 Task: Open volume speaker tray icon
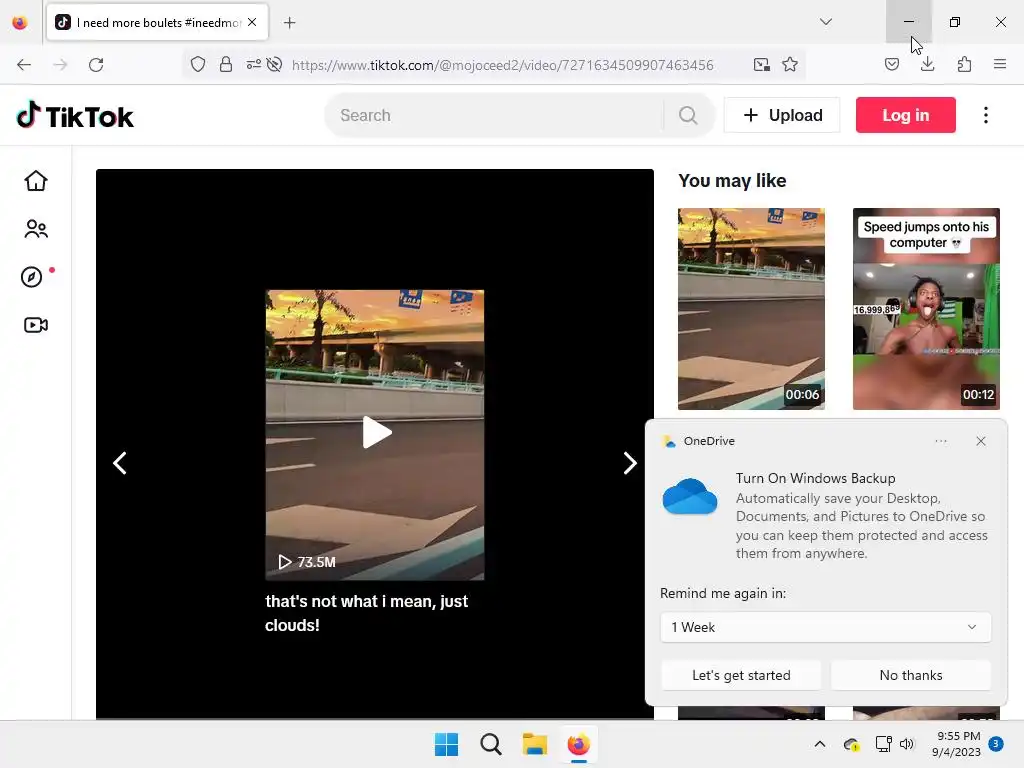click(906, 744)
